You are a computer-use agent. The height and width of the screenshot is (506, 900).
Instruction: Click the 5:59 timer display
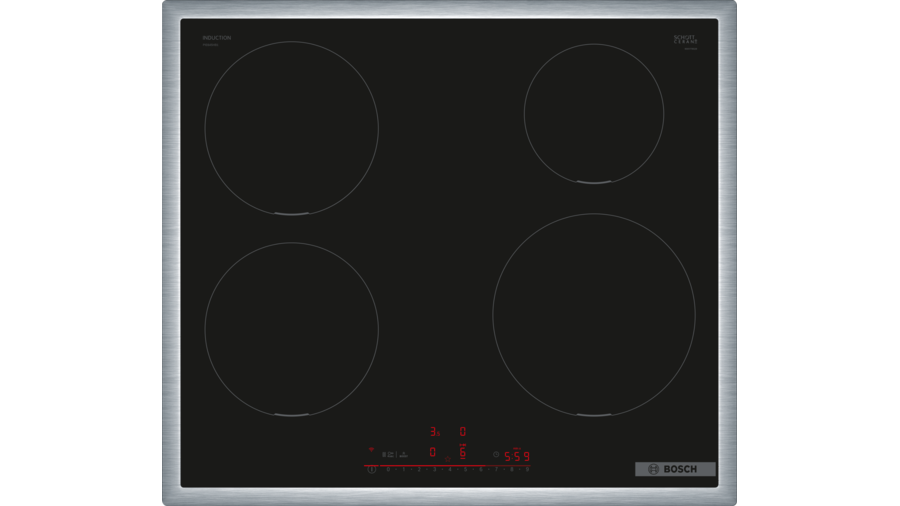point(516,456)
